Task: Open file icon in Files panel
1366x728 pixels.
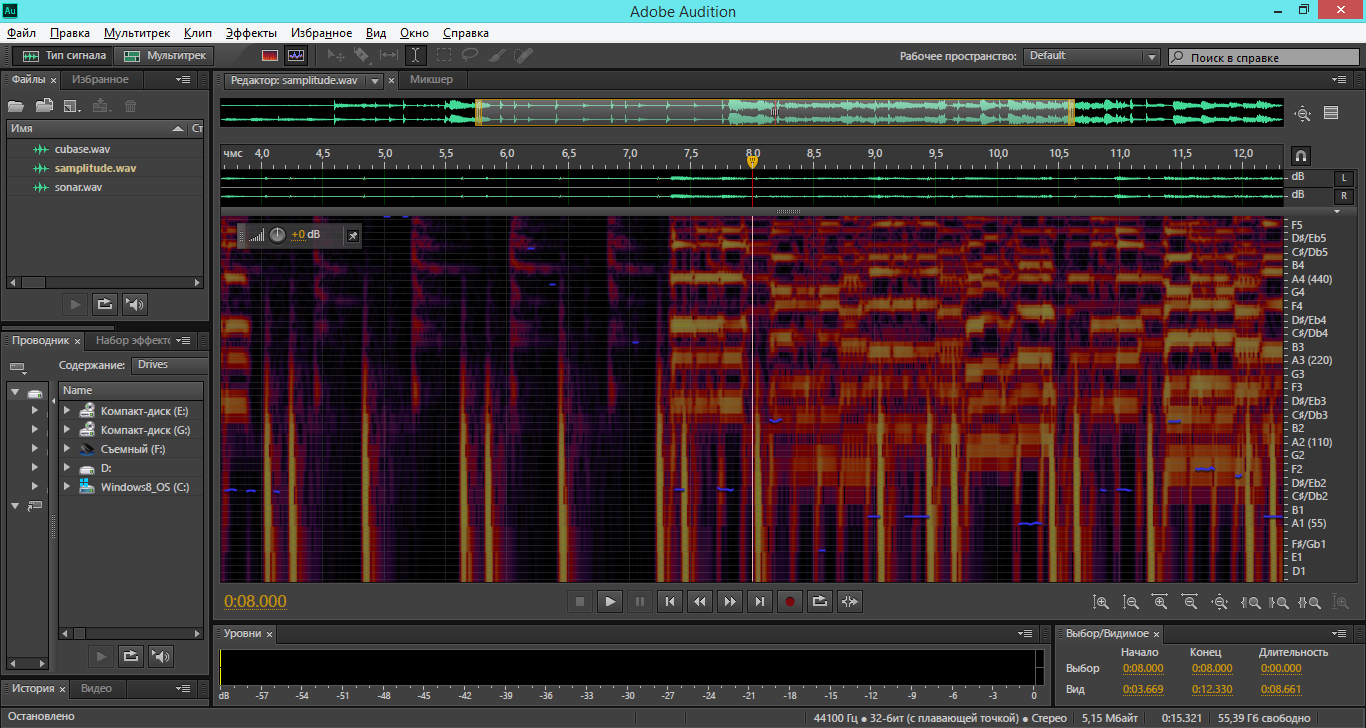Action: click(x=16, y=105)
